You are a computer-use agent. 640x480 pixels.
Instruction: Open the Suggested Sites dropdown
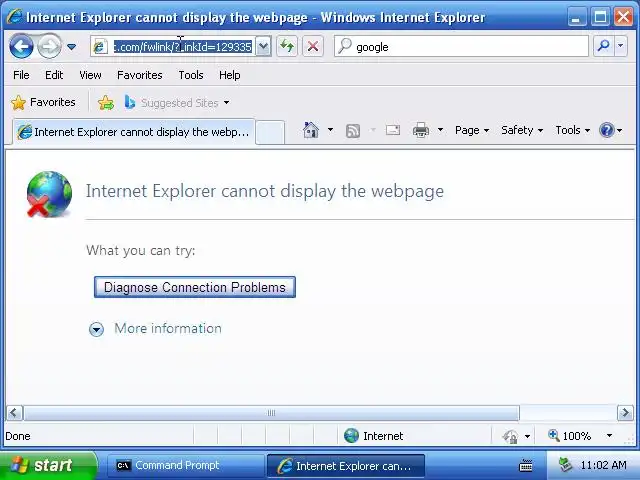pyautogui.click(x=177, y=102)
